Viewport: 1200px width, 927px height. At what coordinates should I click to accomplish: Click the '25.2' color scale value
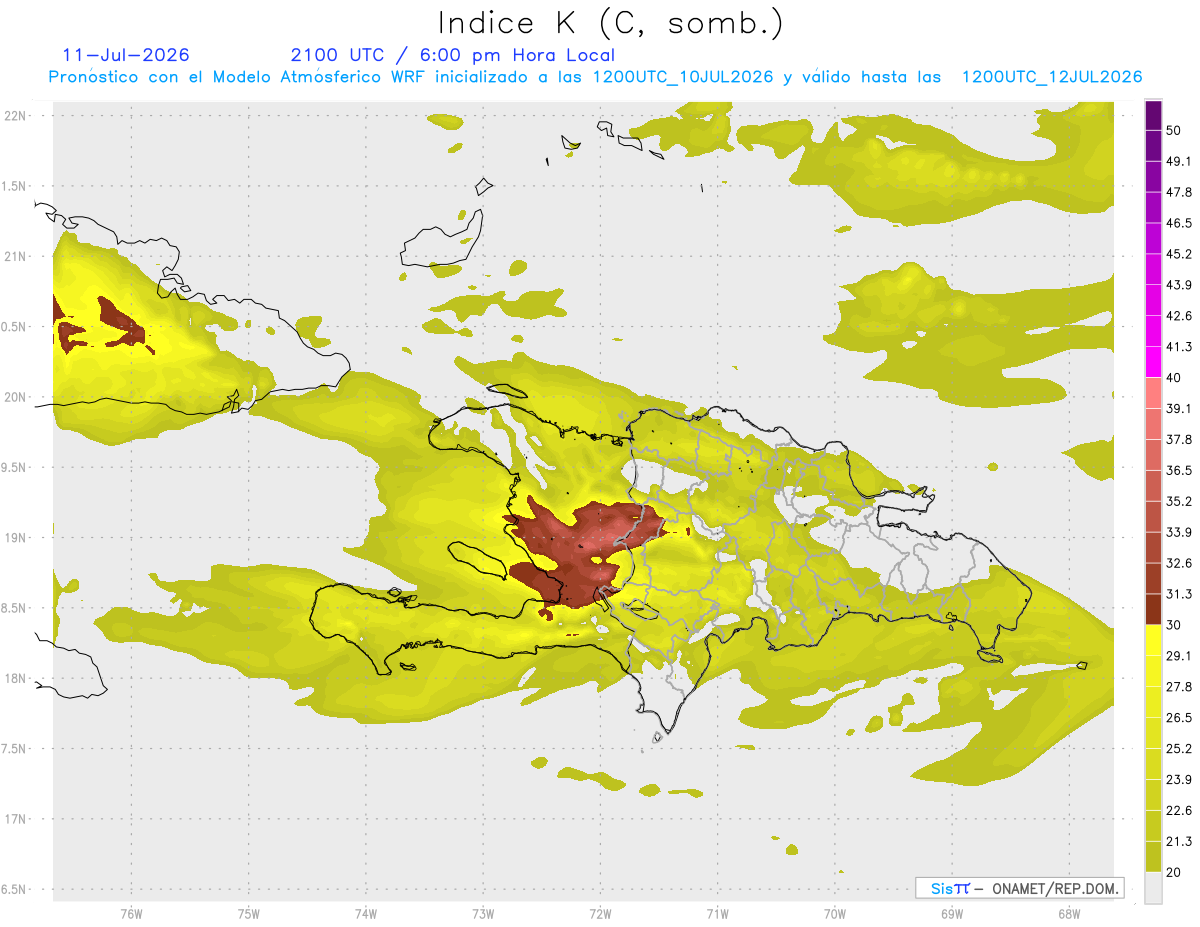pyautogui.click(x=1179, y=749)
